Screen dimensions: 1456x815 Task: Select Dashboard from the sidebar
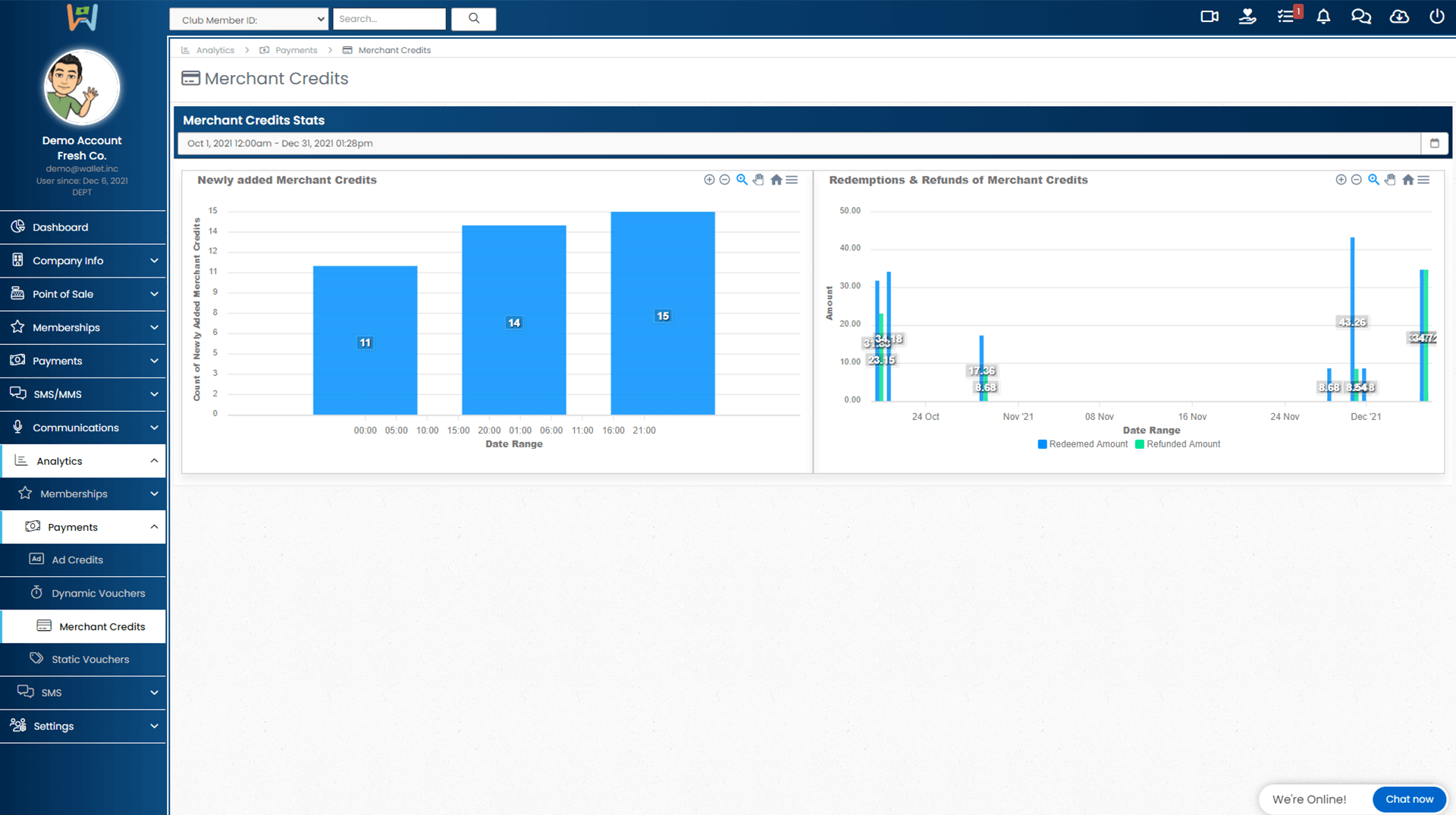[61, 227]
